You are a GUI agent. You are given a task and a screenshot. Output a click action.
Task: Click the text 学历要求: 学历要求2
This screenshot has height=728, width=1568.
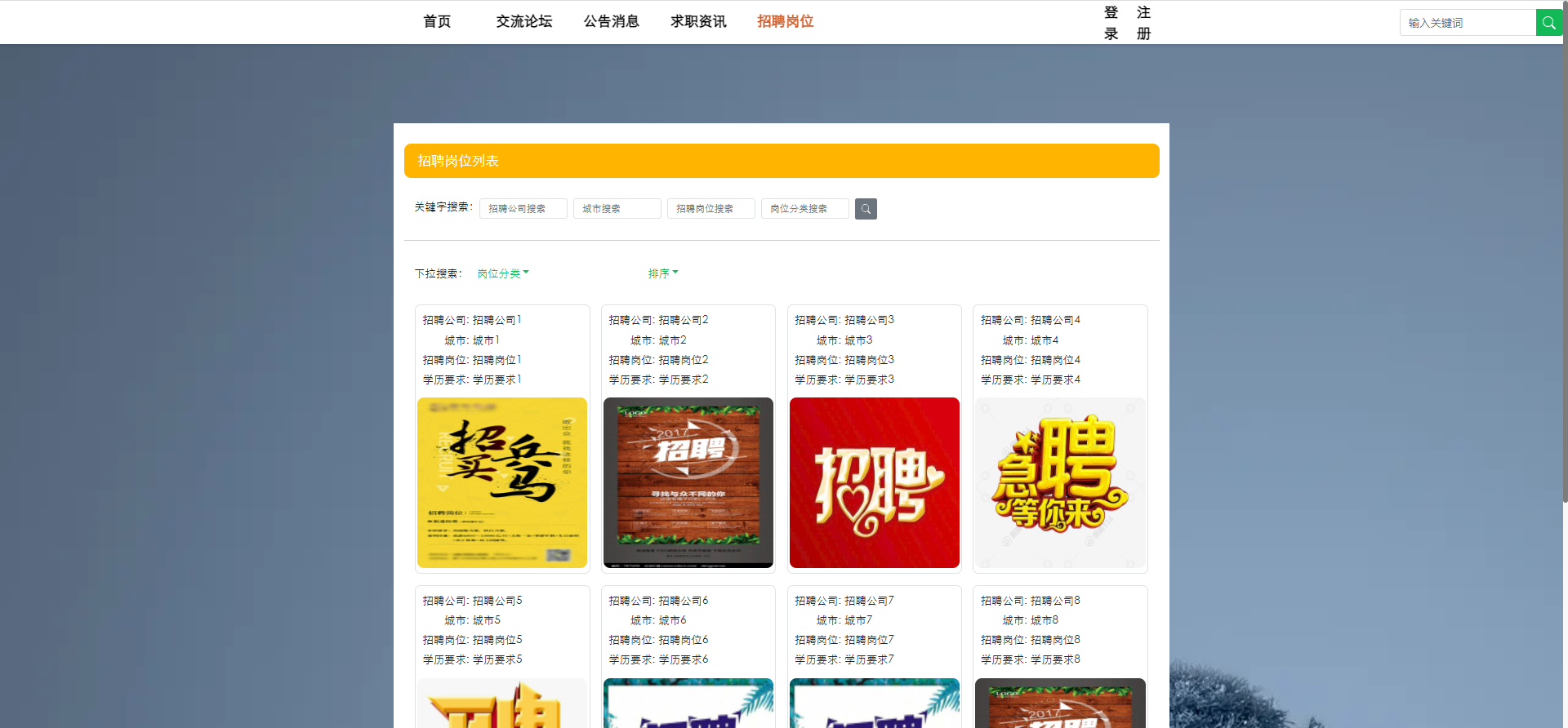tap(658, 380)
